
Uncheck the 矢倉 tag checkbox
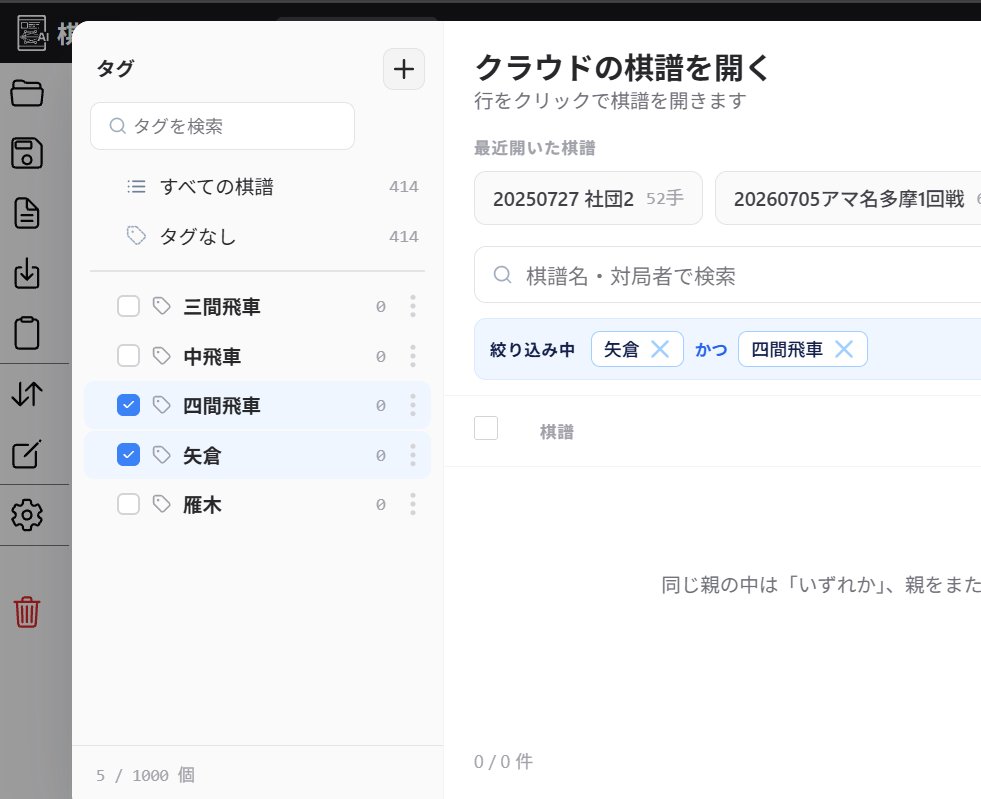tap(128, 455)
